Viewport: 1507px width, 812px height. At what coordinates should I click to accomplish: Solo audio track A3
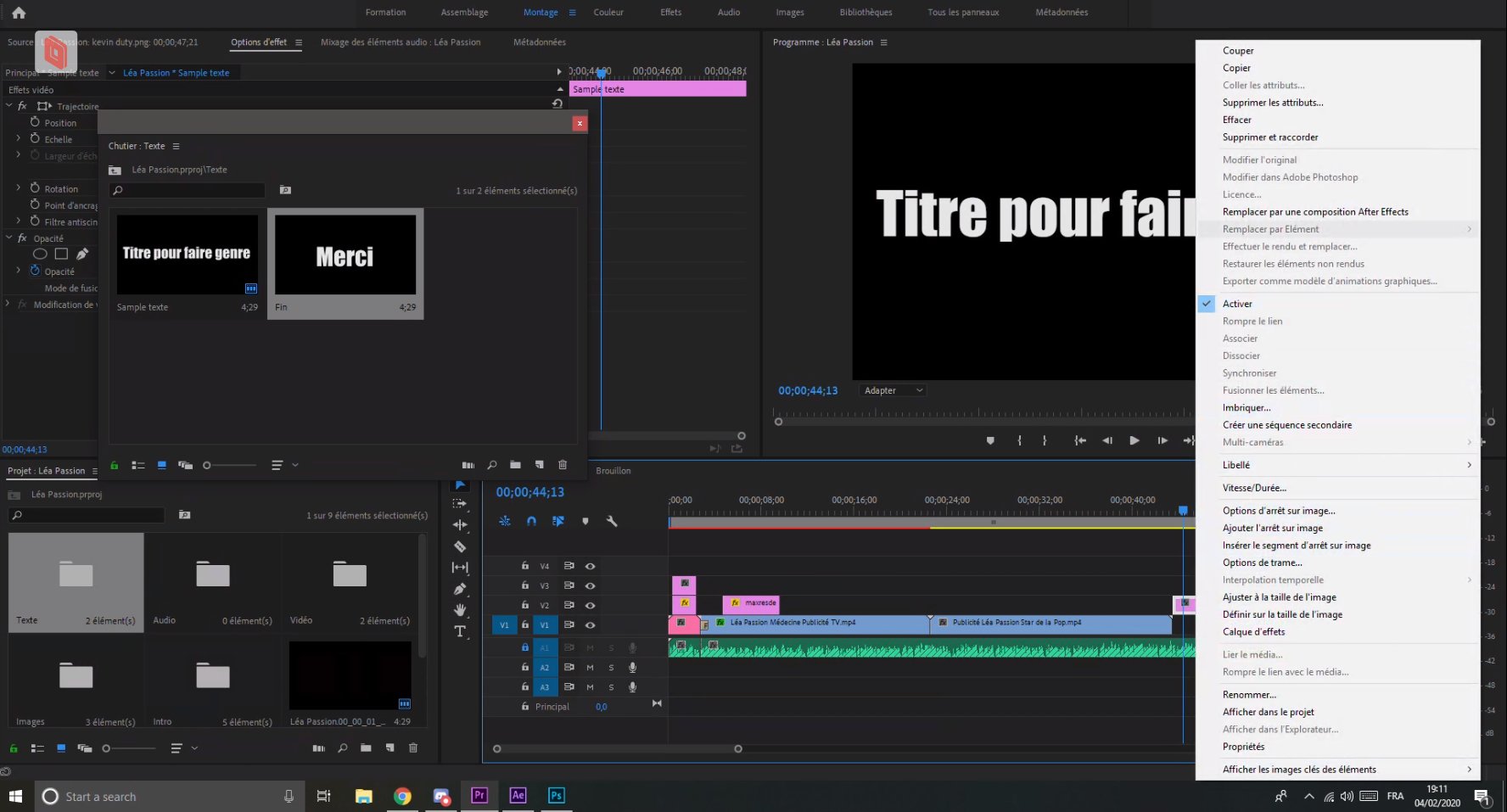(x=611, y=687)
